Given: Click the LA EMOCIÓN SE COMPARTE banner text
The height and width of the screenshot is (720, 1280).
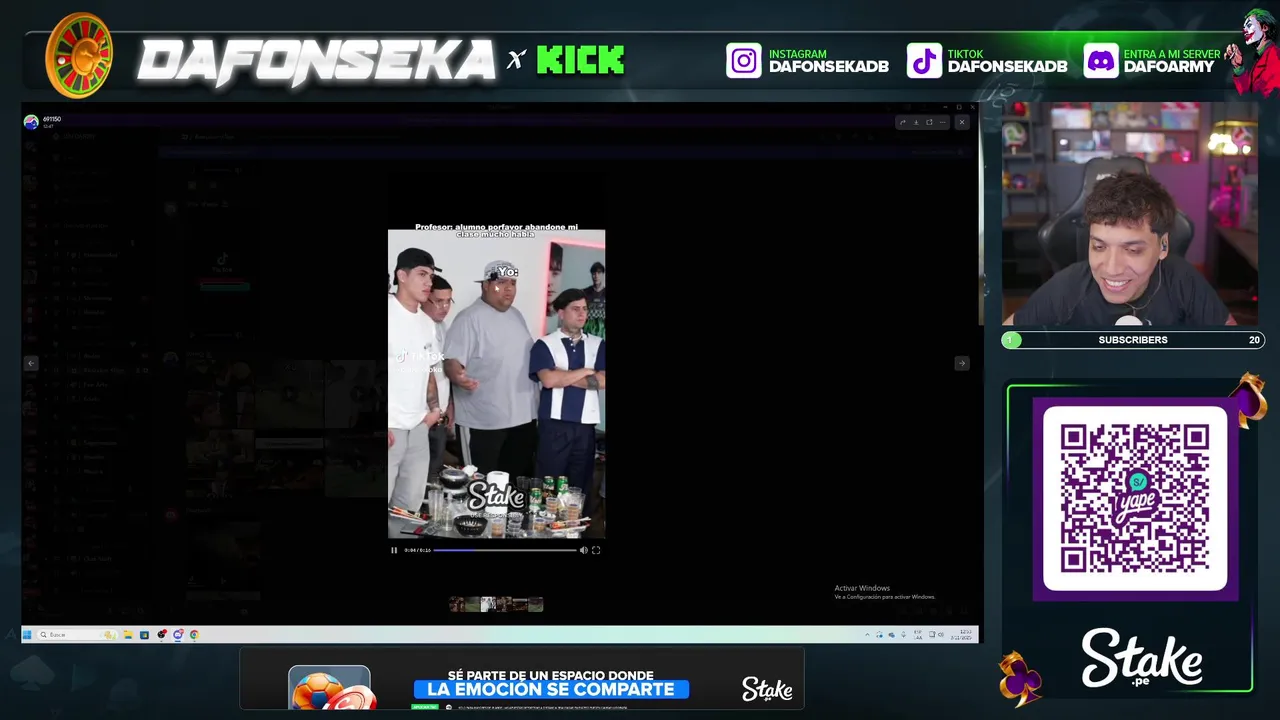Looking at the screenshot, I should pos(551,689).
